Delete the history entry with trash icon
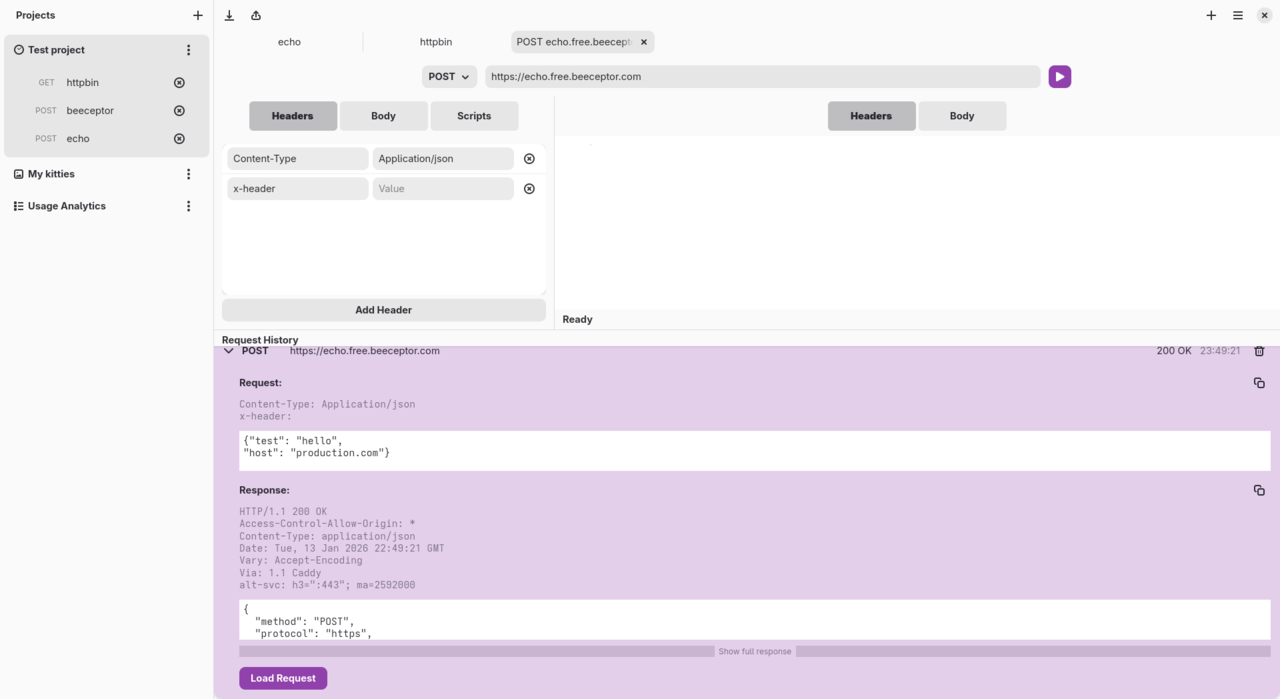 pyautogui.click(x=1259, y=351)
